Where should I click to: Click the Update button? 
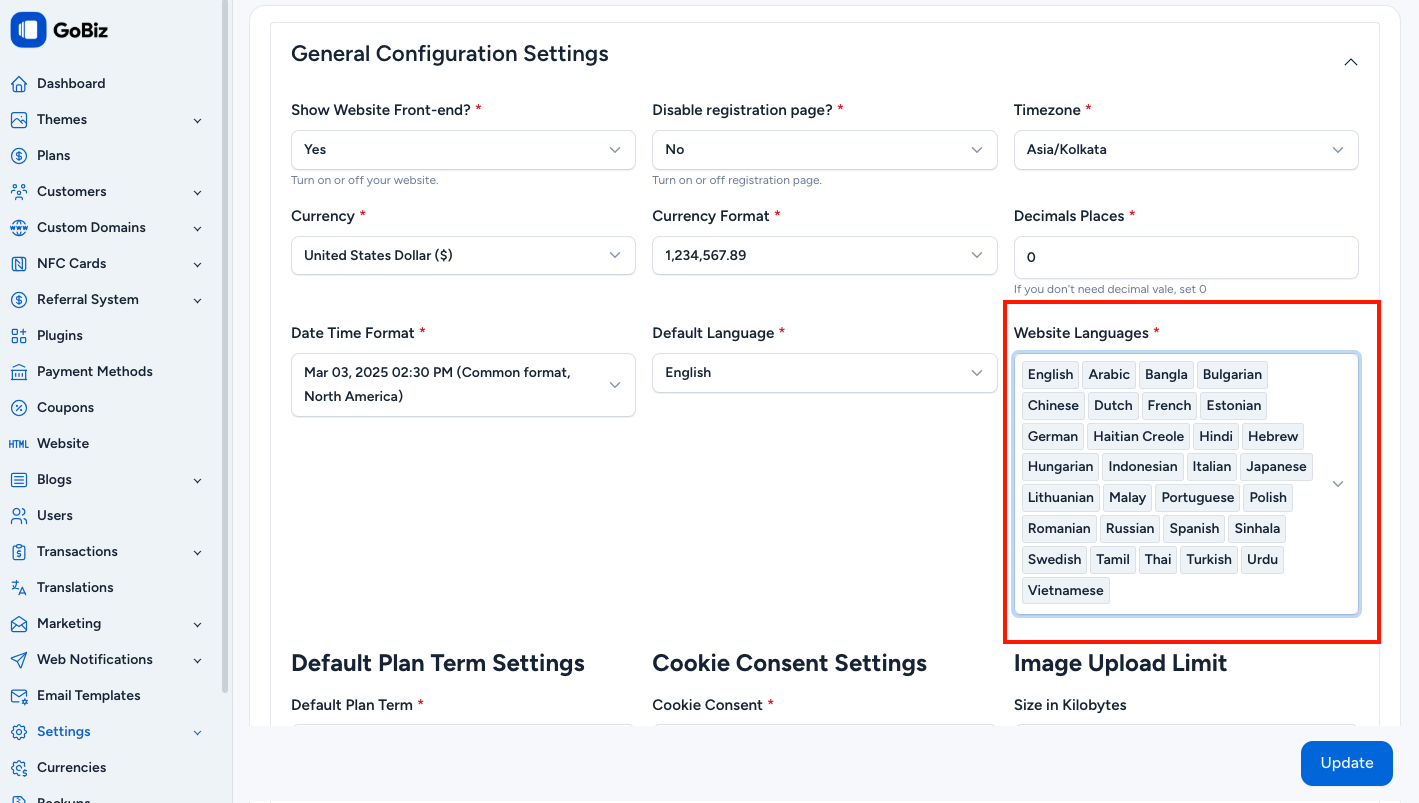point(1346,763)
